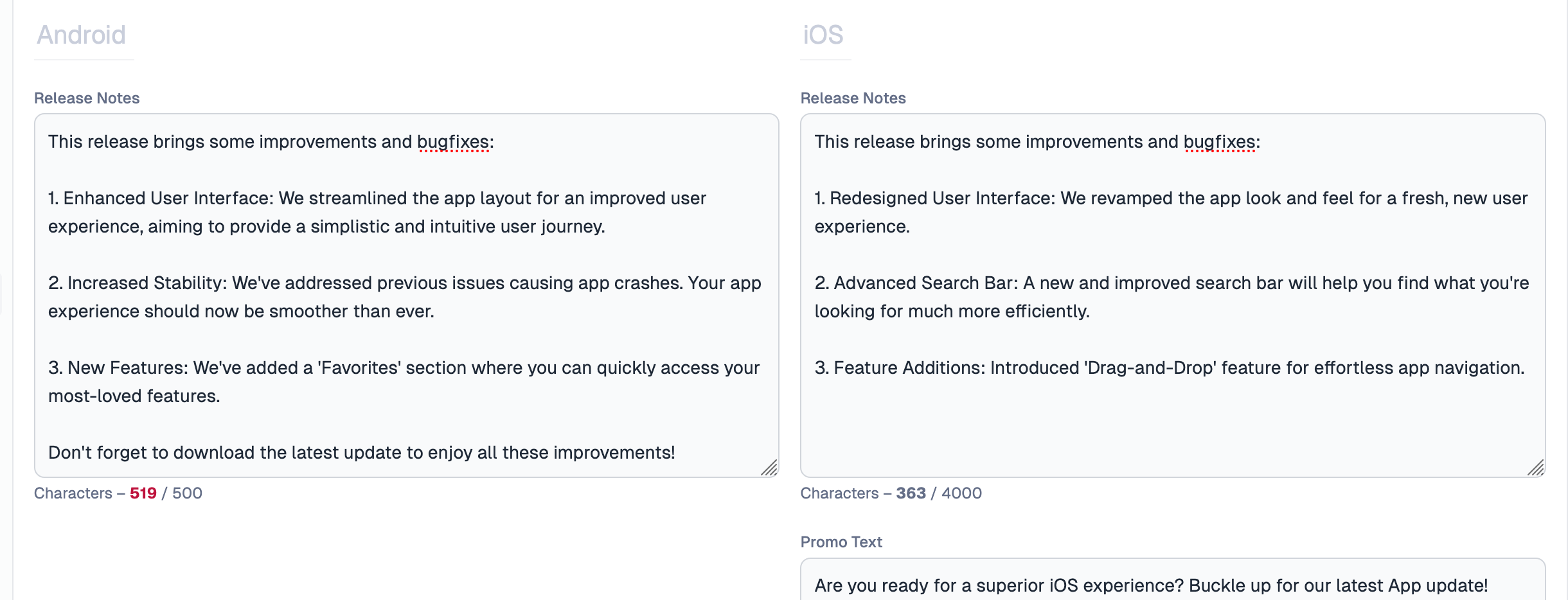Click the underlined word bugfixes in Android notes

click(453, 142)
